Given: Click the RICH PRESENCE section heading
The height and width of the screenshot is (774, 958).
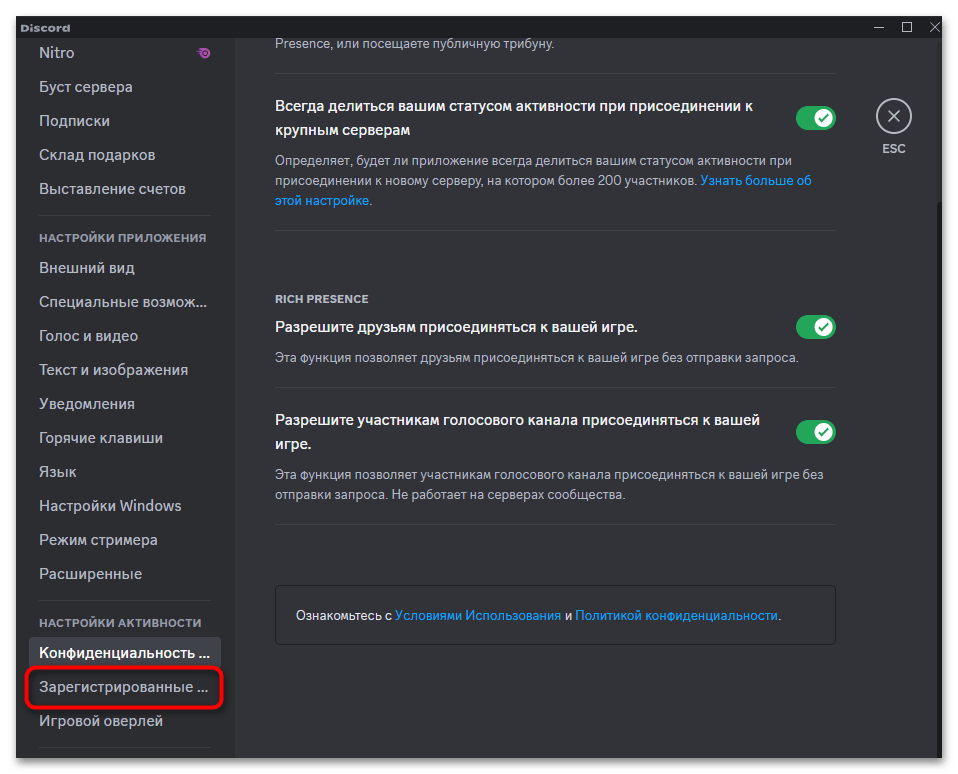Looking at the screenshot, I should tap(321, 299).
